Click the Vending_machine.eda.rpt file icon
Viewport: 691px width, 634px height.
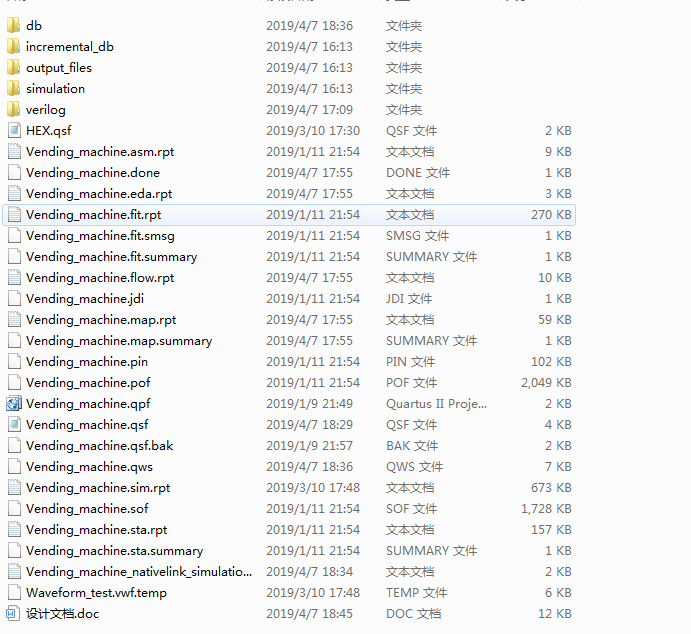pos(14,193)
